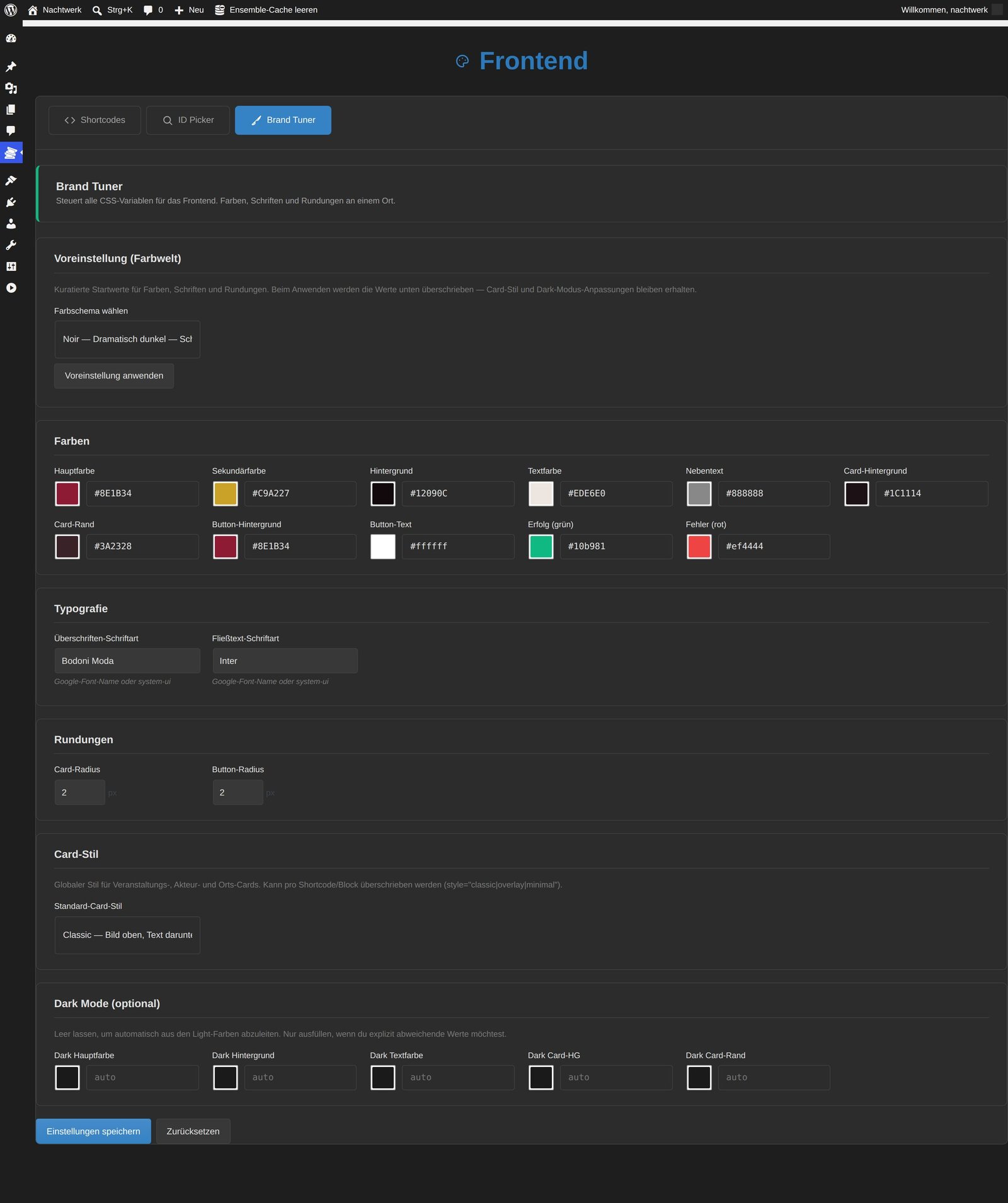The height and width of the screenshot is (1203, 1008).
Task: Open the comments bubble in admin bar
Action: click(153, 10)
